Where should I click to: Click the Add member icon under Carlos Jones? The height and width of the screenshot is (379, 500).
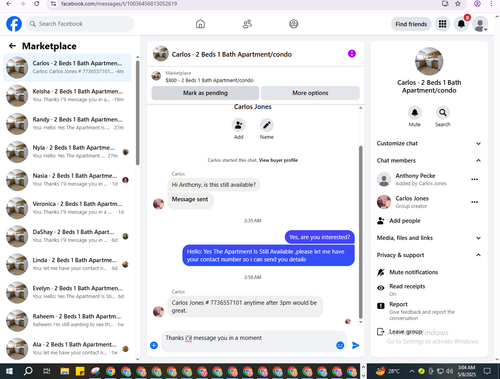(x=238, y=125)
